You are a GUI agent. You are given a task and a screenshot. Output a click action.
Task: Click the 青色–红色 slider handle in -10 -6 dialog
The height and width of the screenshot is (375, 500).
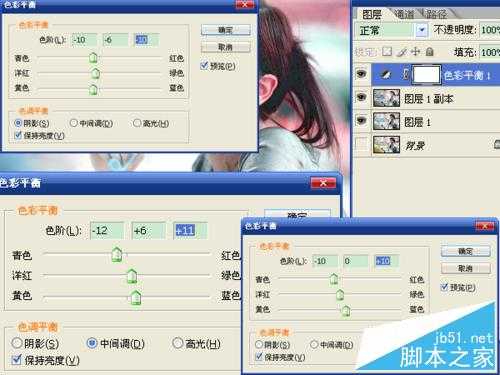point(93,58)
